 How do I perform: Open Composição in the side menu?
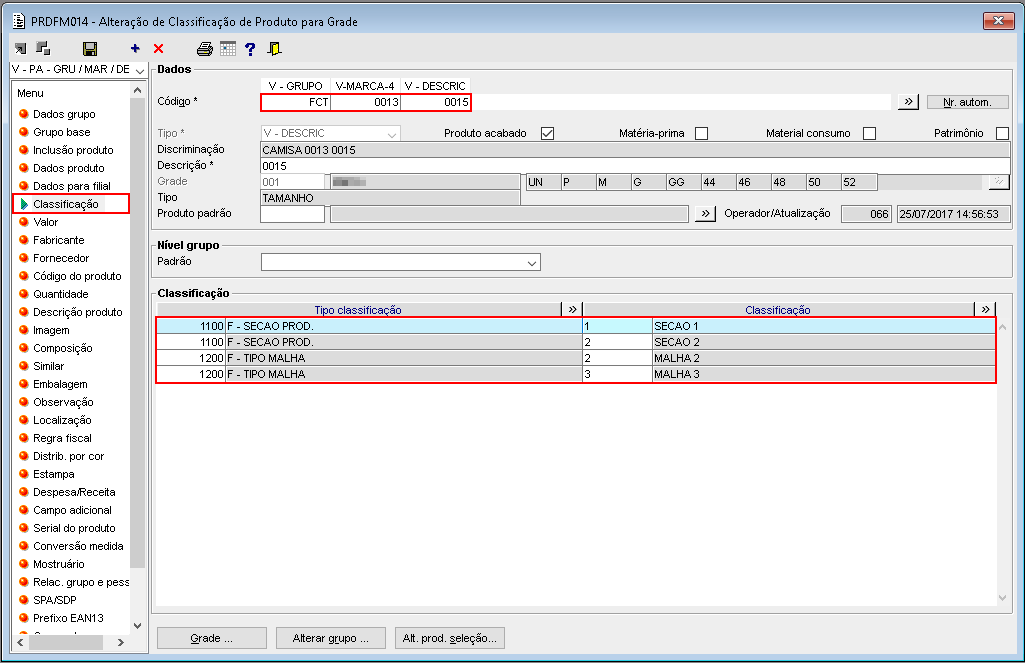(x=63, y=348)
